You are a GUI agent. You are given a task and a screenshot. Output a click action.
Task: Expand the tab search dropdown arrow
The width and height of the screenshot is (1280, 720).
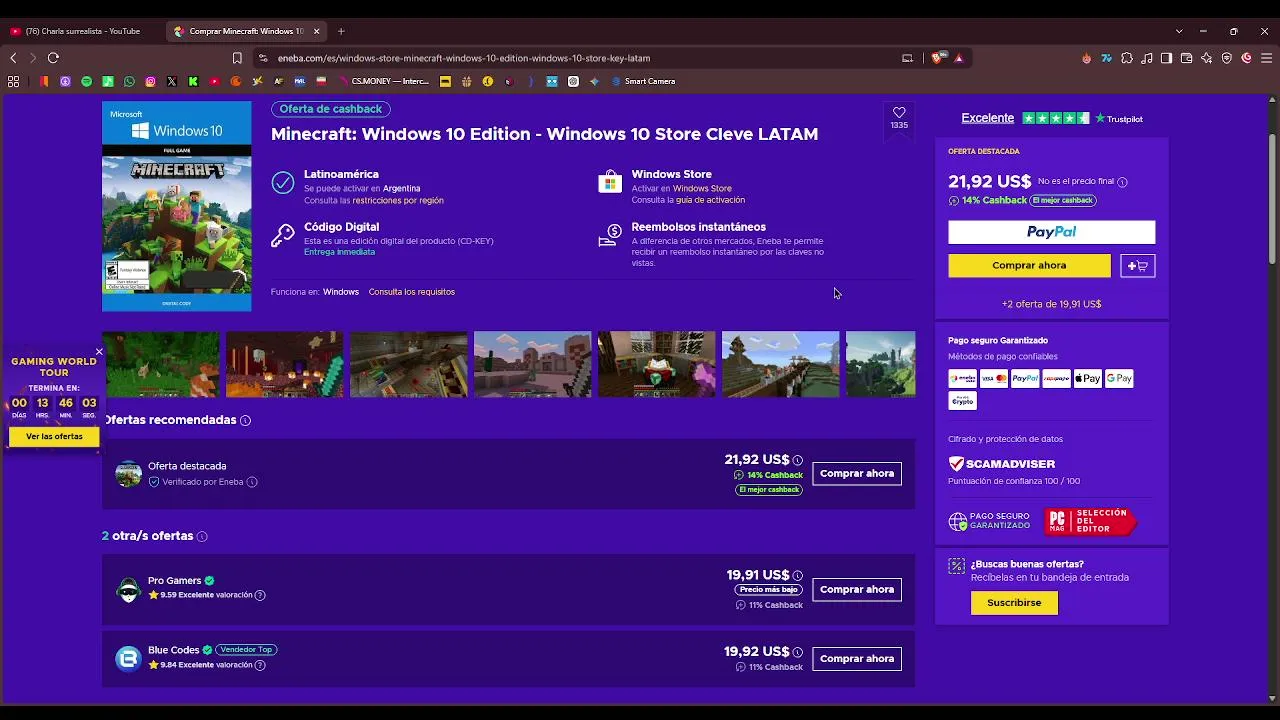click(1179, 31)
